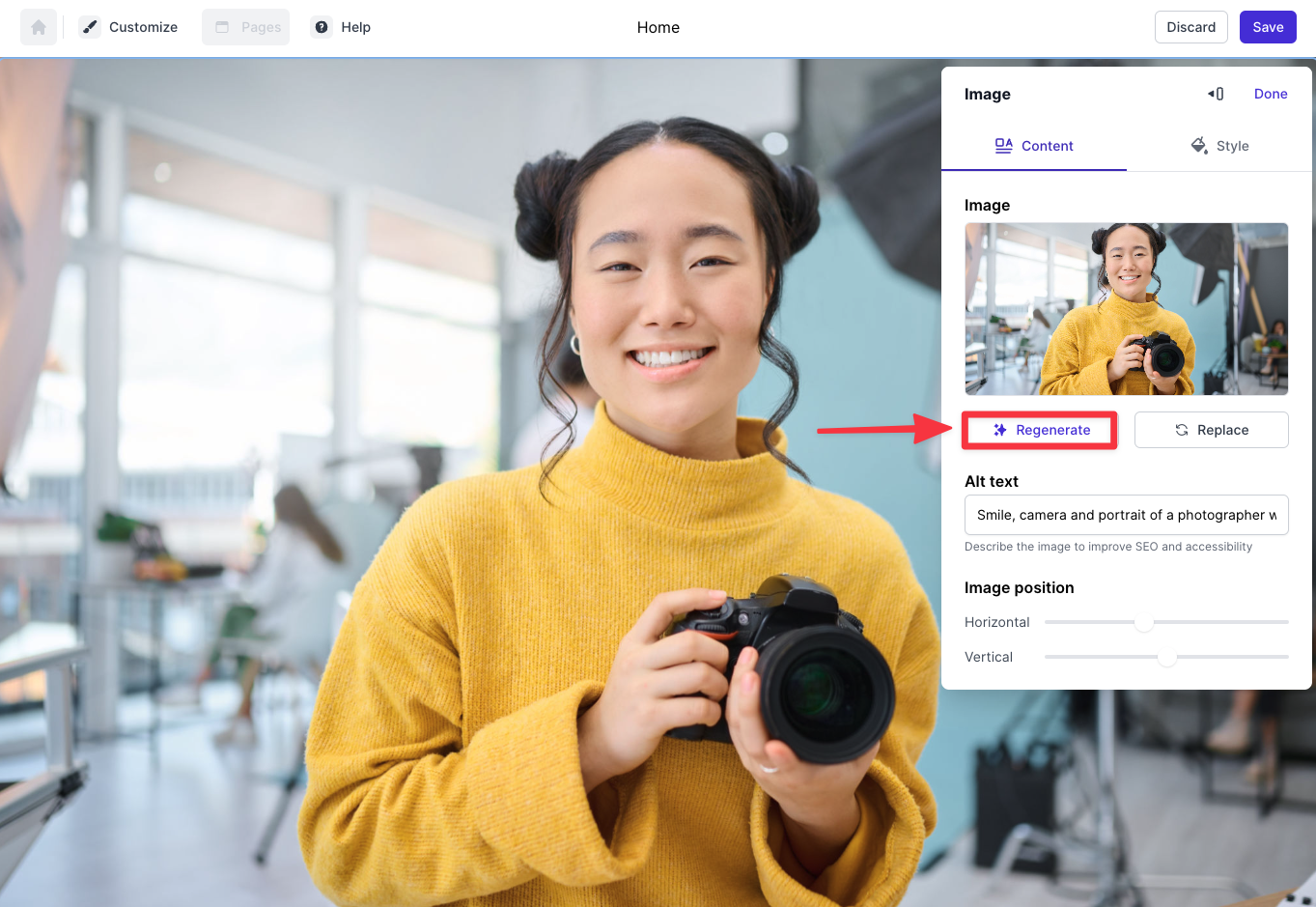
Task: Adjust the Vertical image position slider
Action: pos(1166,657)
